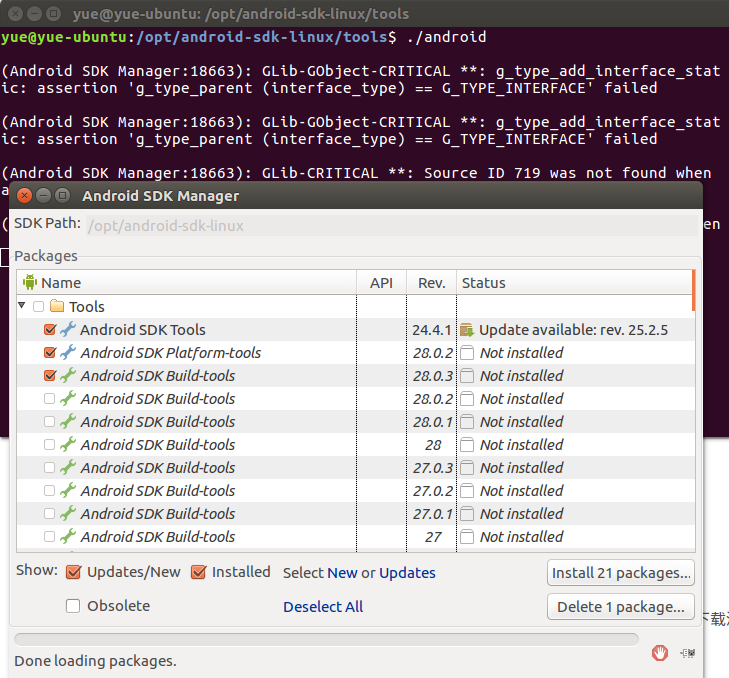
Task: Click not-installed status icon for rev 27.0.2
Action: (467, 491)
